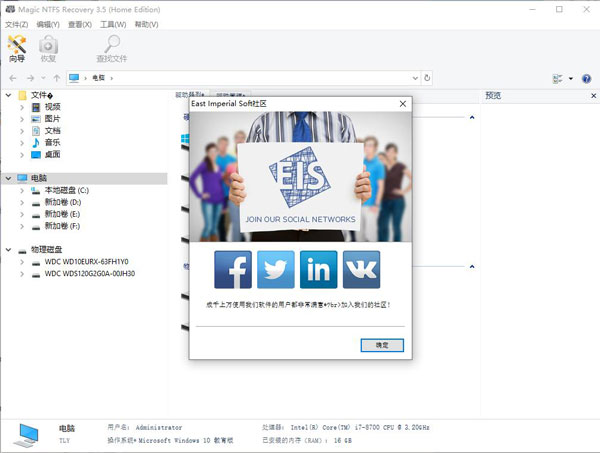The width and height of the screenshot is (600, 453).
Task: Open the 编辑(Y) menu
Action: [x=48, y=24]
